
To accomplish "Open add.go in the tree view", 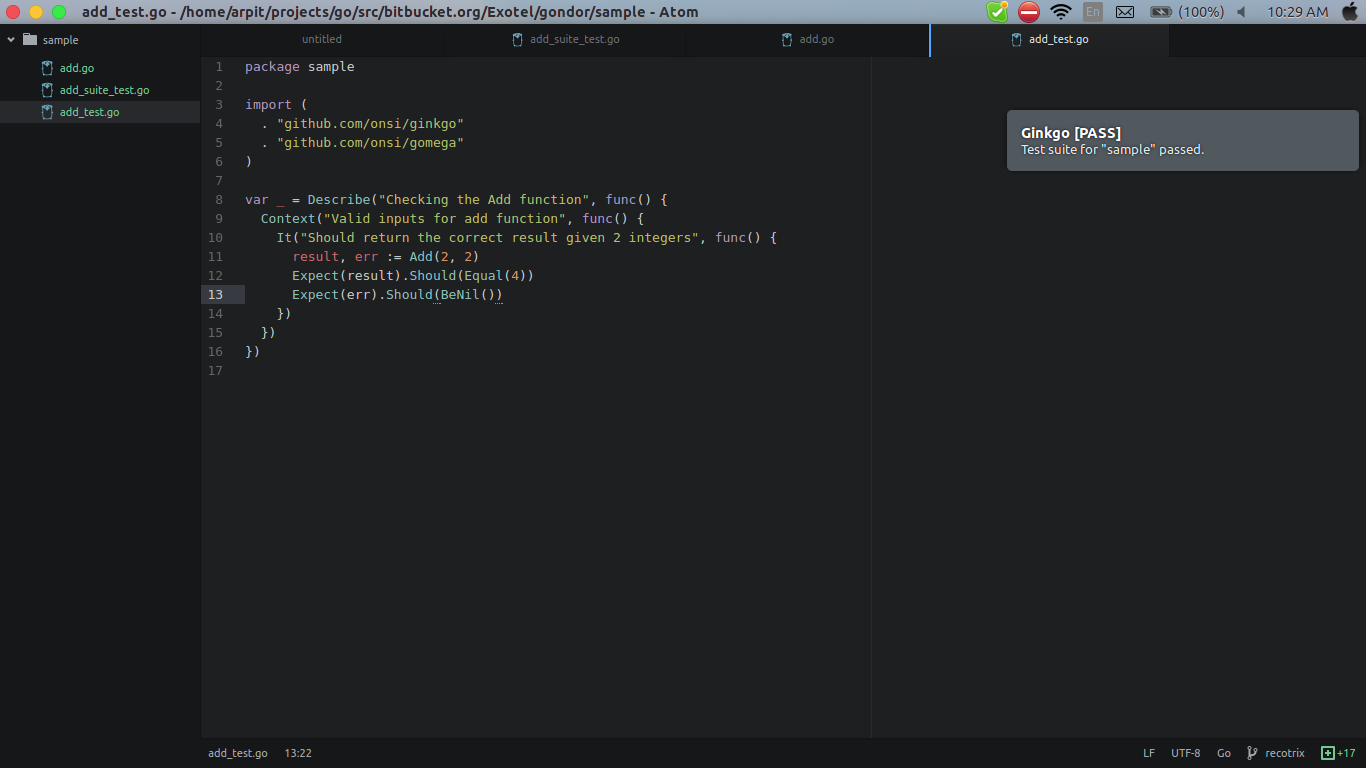I will (x=77, y=68).
